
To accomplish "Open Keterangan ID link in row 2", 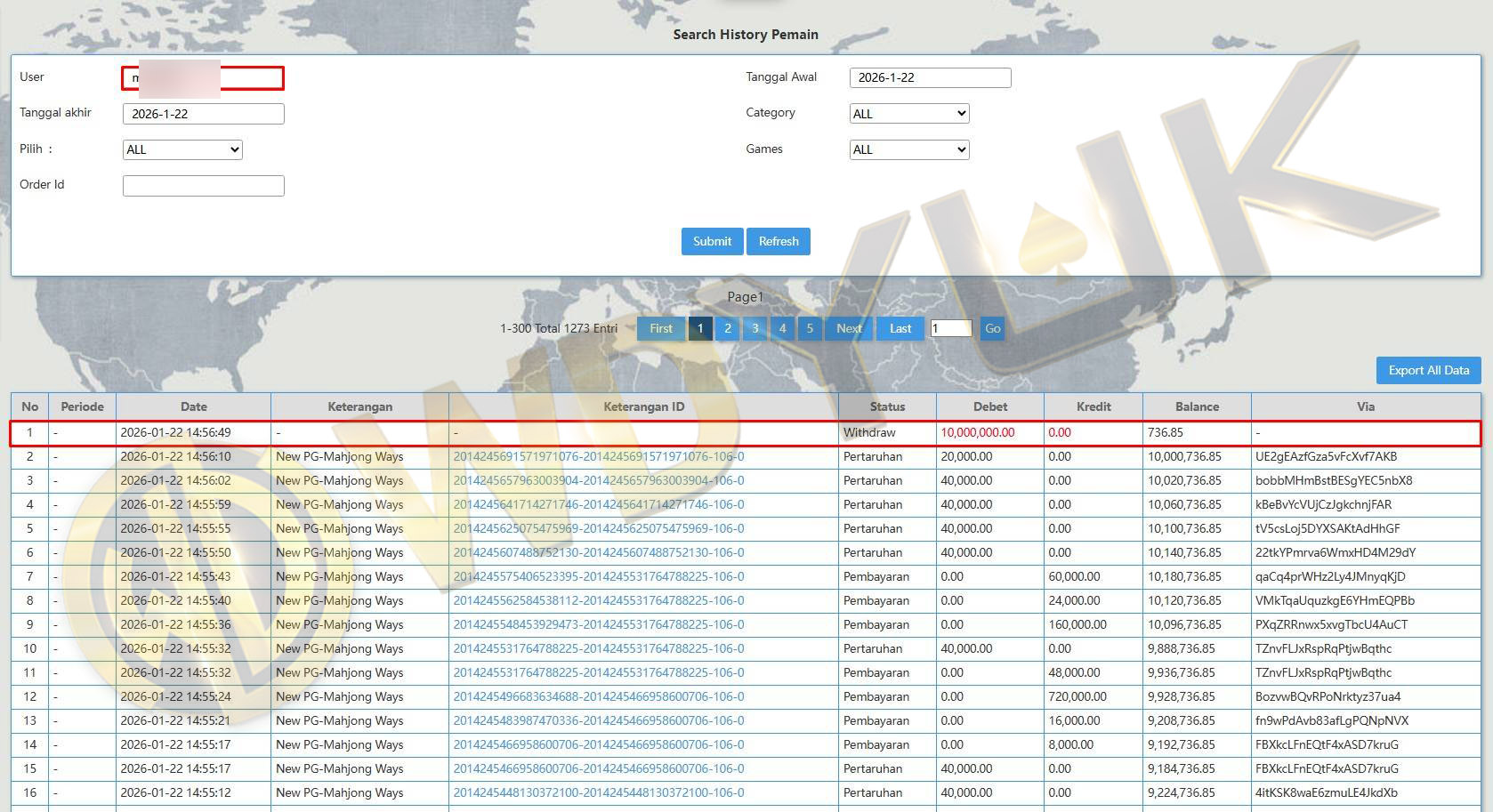I will coord(599,456).
